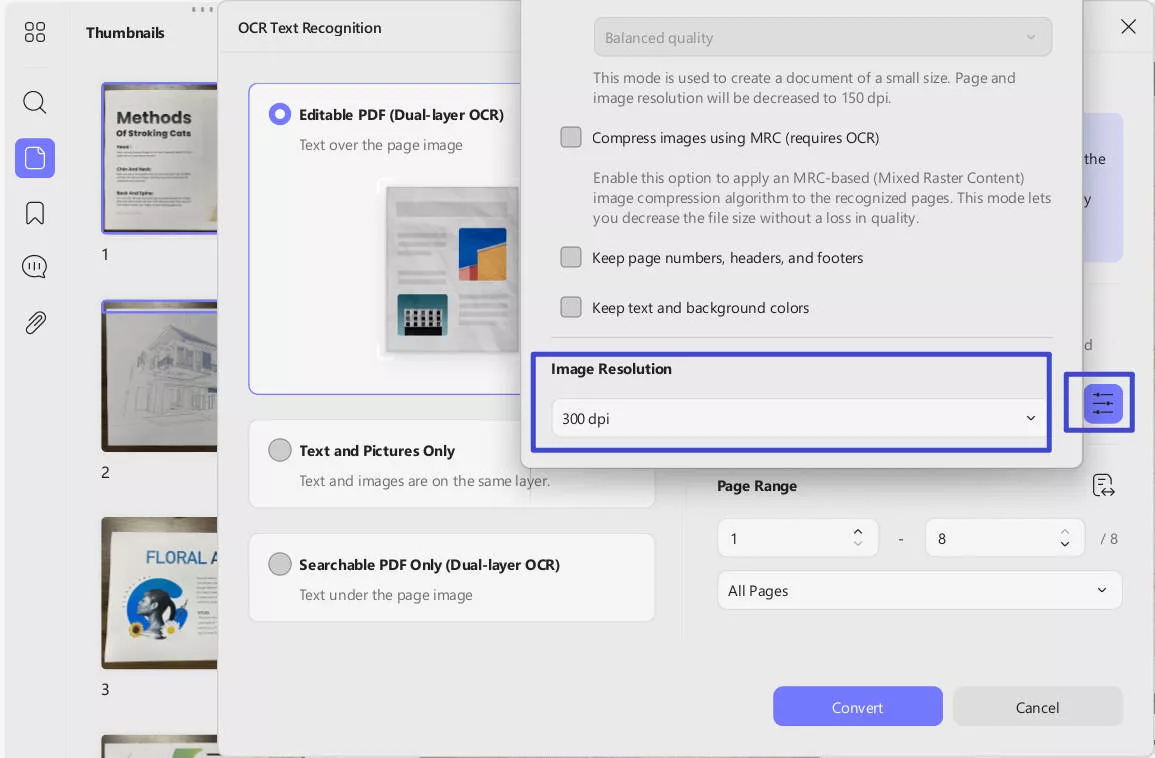The image size is (1155, 758).
Task: Select the FLORAL page 3 thumbnail
Action: coord(160,593)
